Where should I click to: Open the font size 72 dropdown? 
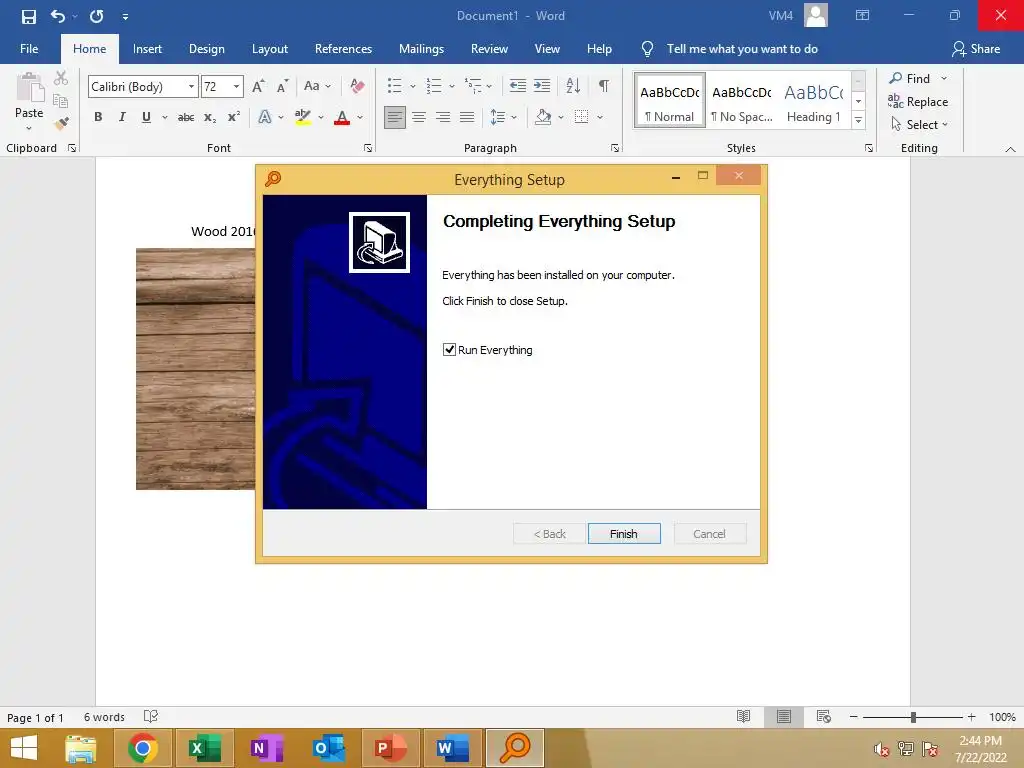(236, 86)
